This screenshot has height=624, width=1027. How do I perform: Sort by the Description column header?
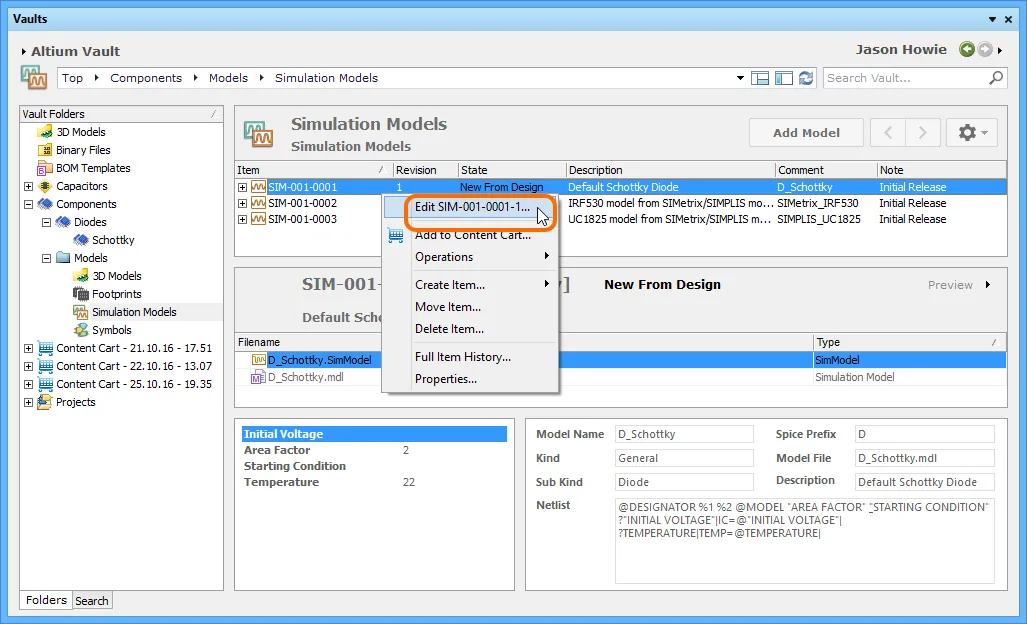670,170
